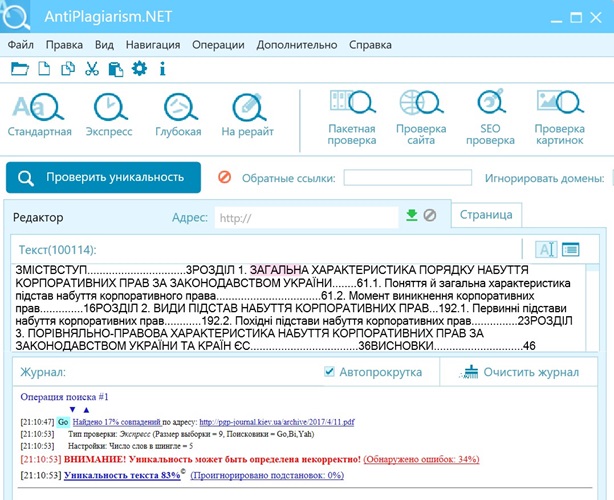Open Пакетная проверка
The width and height of the screenshot is (614, 500).
(x=352, y=117)
